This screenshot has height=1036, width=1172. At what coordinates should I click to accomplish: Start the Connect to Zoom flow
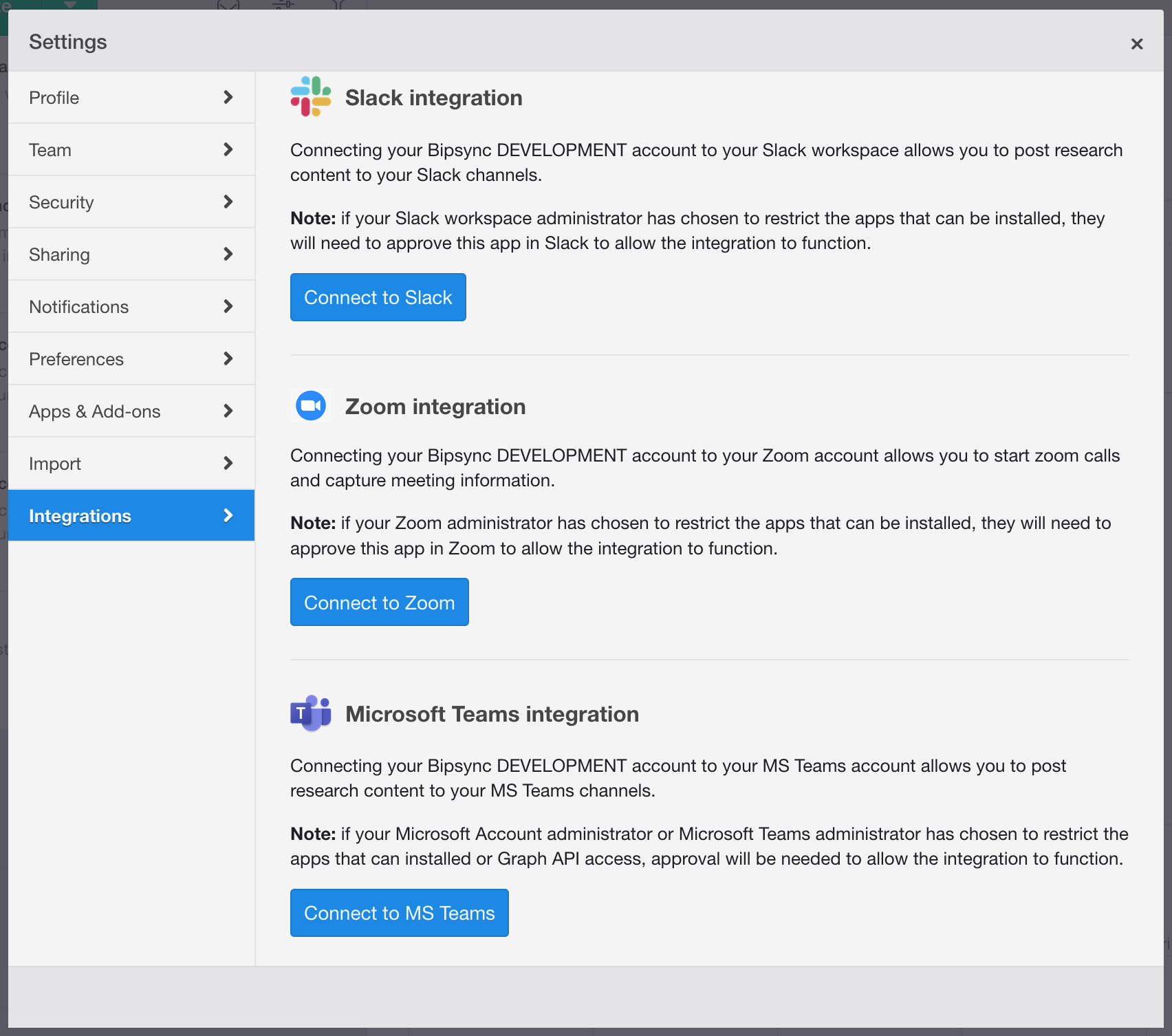point(380,602)
